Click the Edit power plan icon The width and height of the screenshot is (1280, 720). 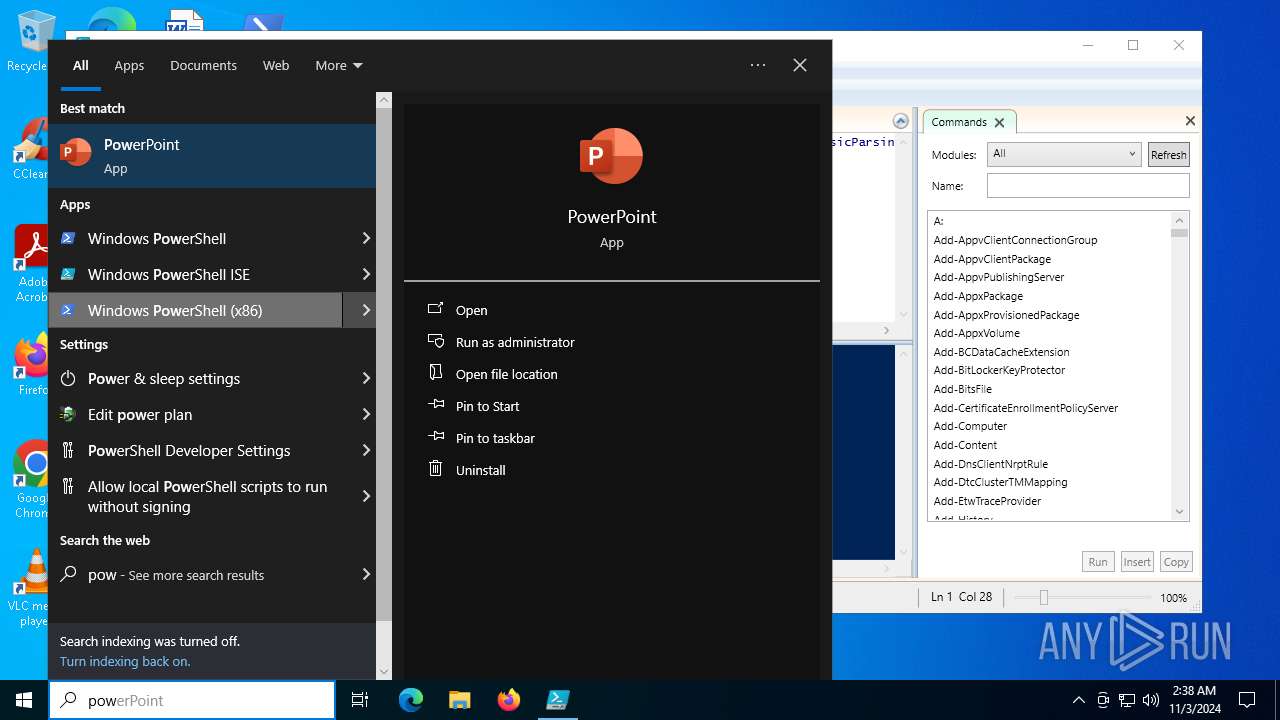[x=68, y=414]
